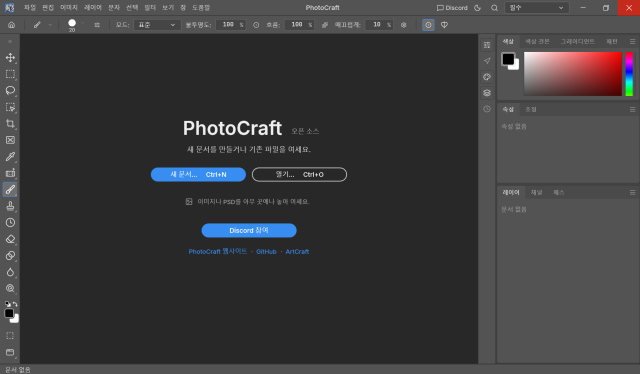Open the palette icon in collapsed panel strip
Viewport: 640px width, 374px height.
[487, 77]
